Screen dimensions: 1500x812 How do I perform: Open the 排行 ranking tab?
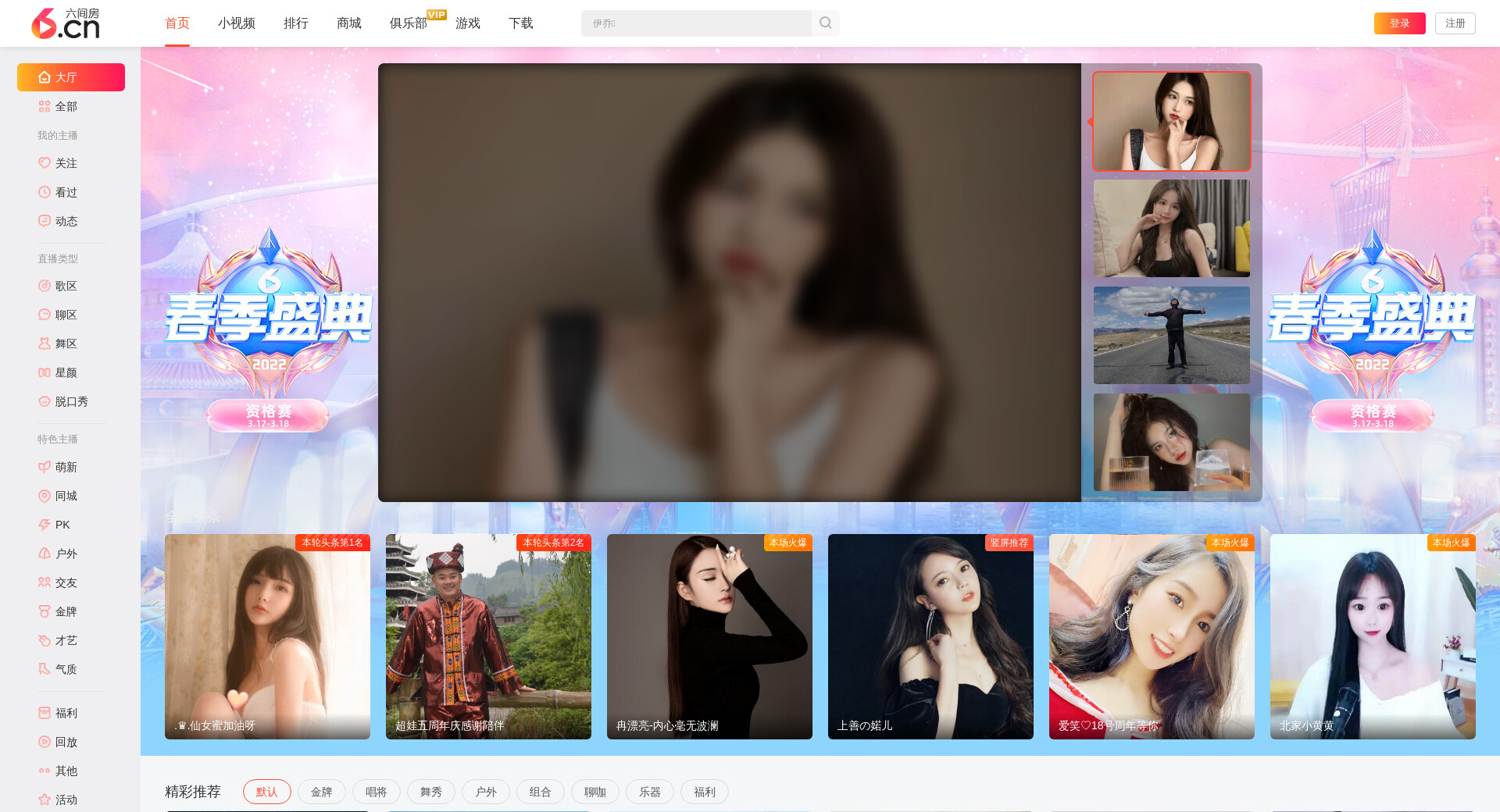[x=295, y=23]
